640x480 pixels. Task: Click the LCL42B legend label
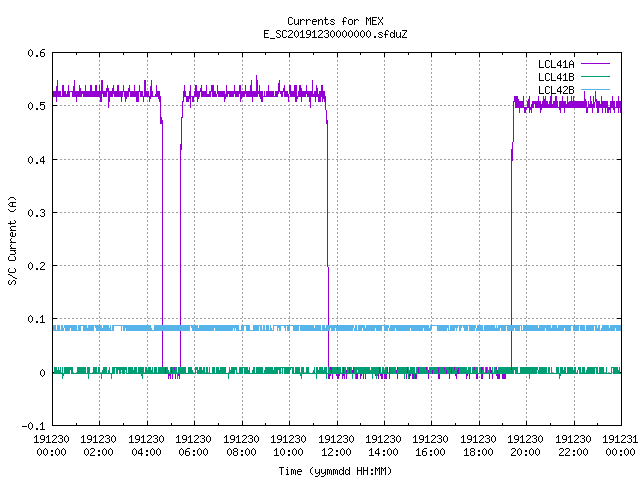pos(556,90)
